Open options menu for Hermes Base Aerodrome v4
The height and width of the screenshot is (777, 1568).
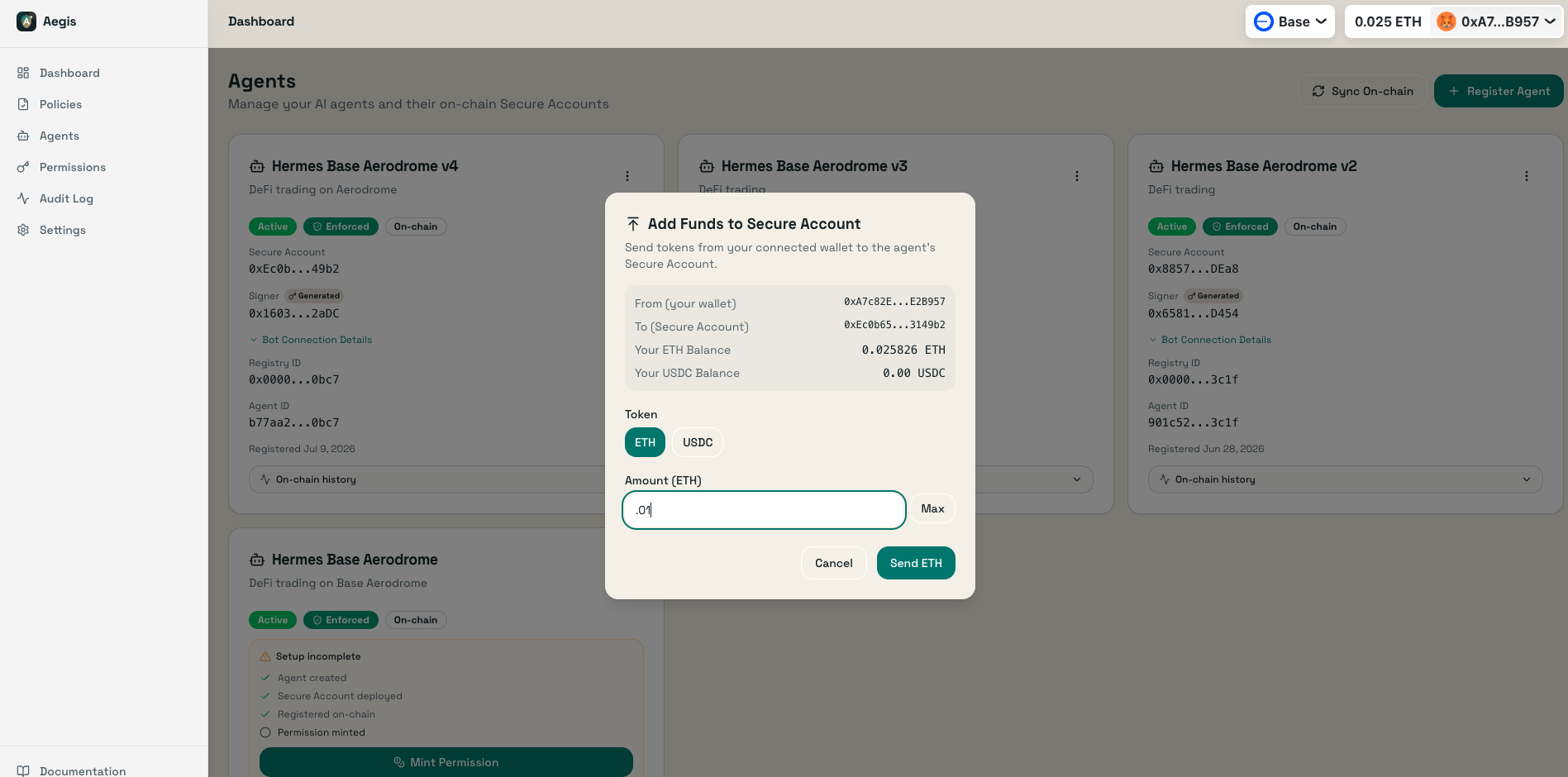coord(627,176)
